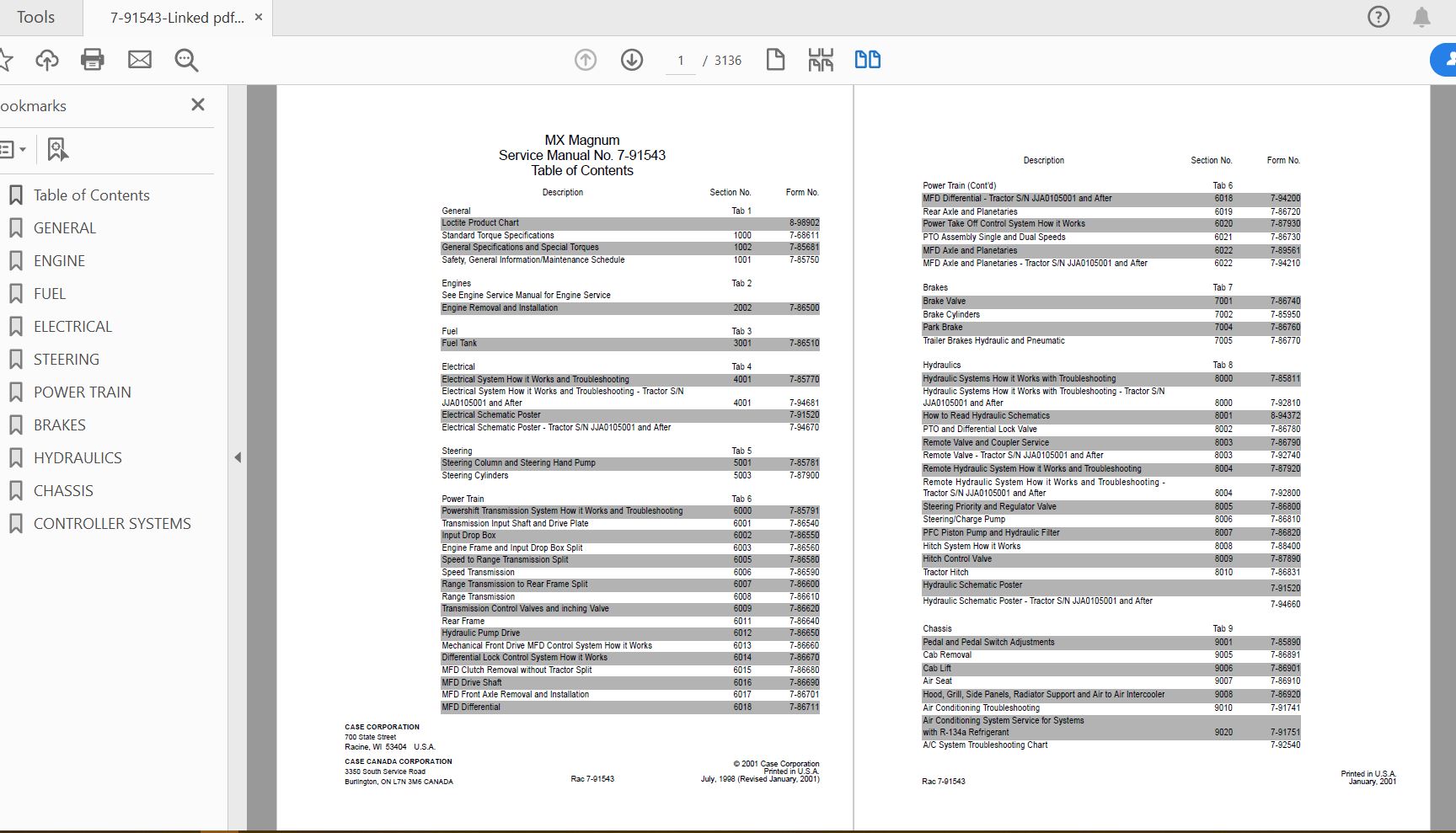The image size is (1456, 833).
Task: Add the document to favorites
Action: 8,60
